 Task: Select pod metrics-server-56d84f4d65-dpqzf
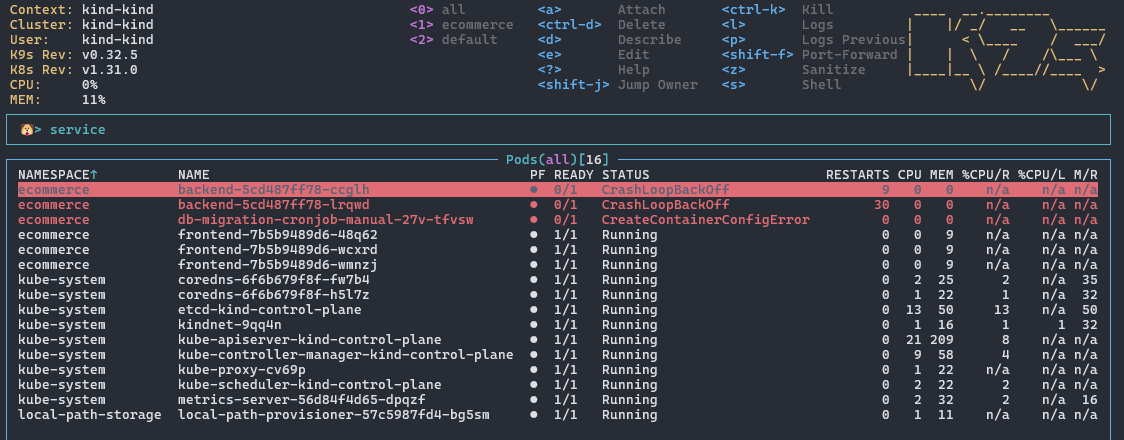558,400
